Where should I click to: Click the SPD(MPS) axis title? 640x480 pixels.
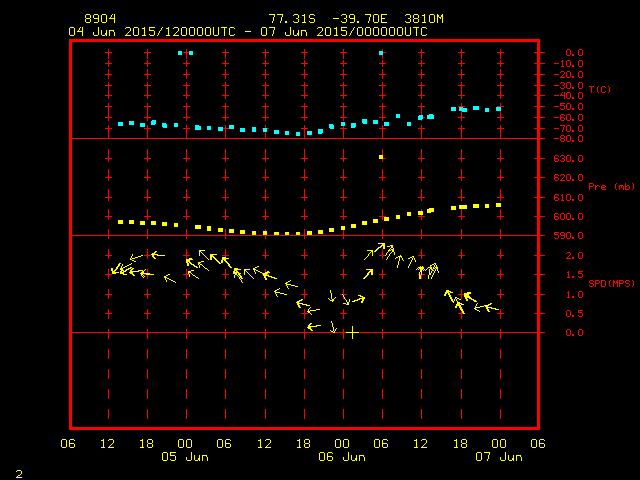click(611, 283)
